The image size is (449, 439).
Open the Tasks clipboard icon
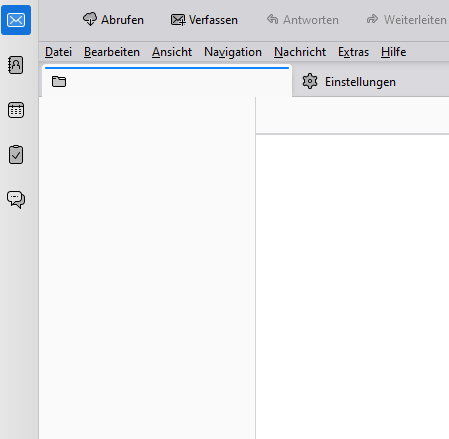coord(16,155)
